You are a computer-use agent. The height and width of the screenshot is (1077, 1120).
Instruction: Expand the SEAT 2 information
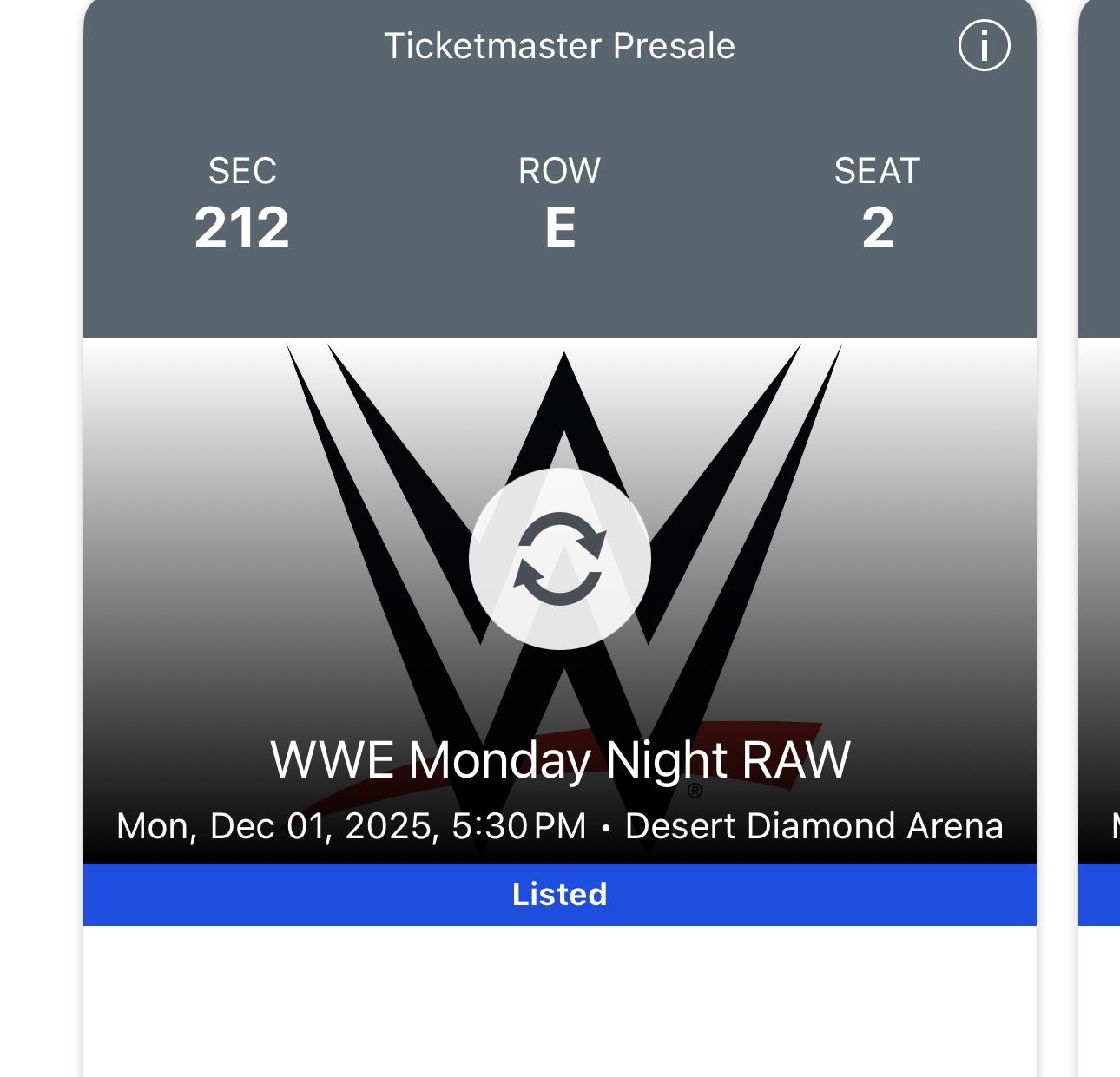pyautogui.click(x=879, y=204)
